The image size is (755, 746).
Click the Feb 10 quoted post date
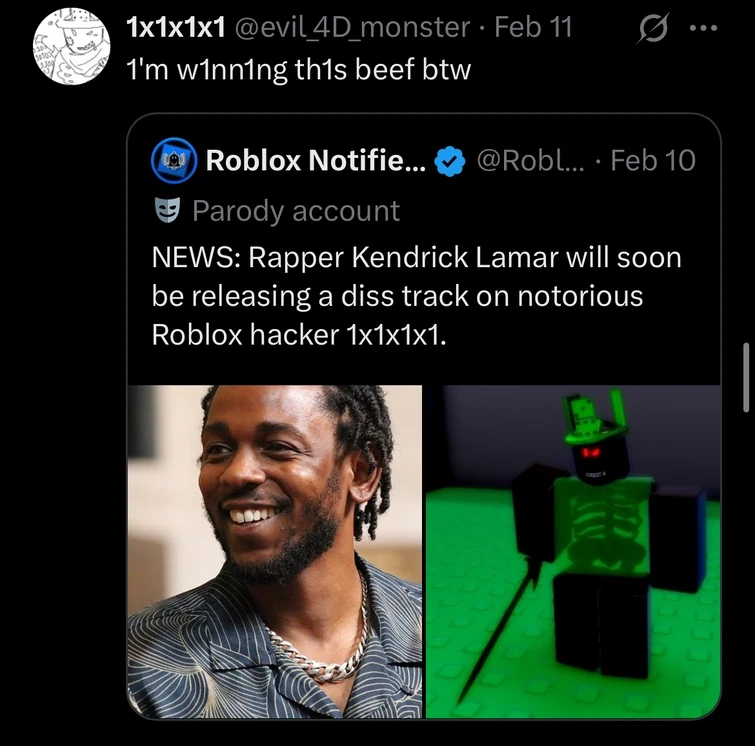[x=652, y=160]
